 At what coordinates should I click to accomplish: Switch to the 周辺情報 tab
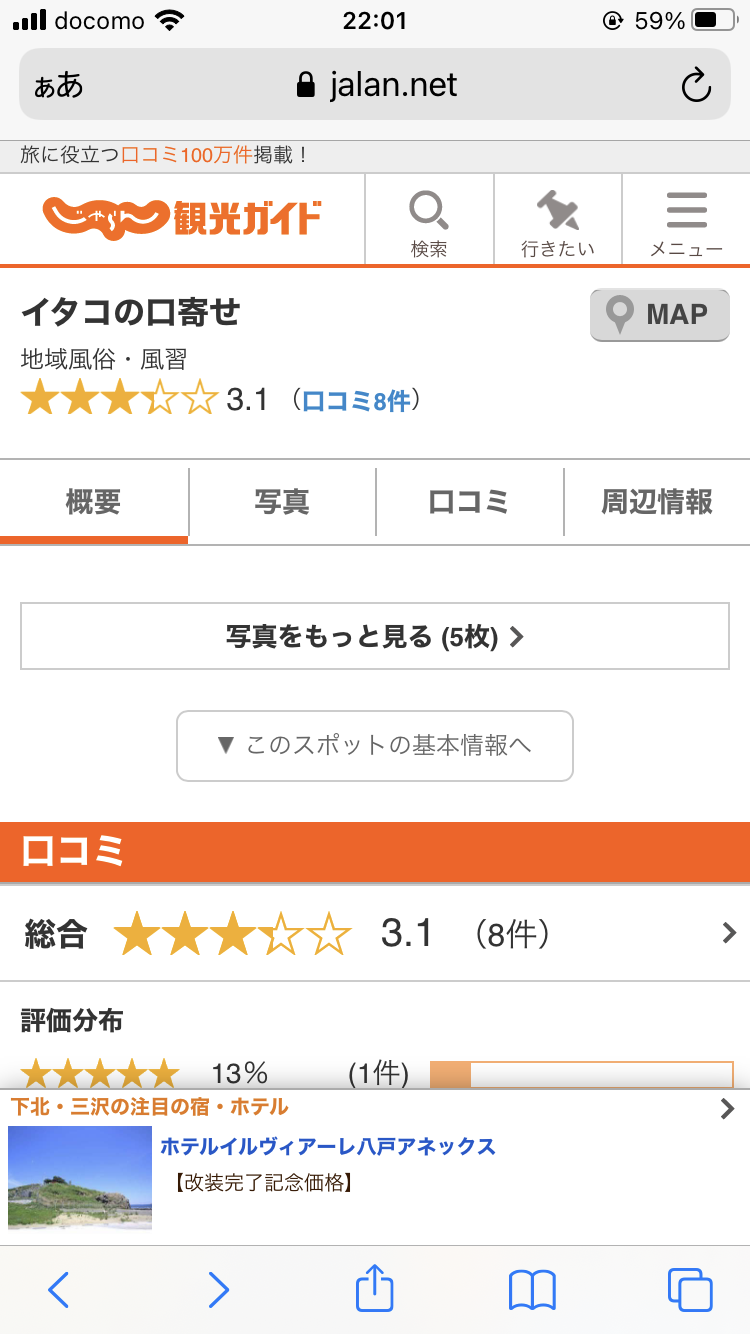[657, 501]
